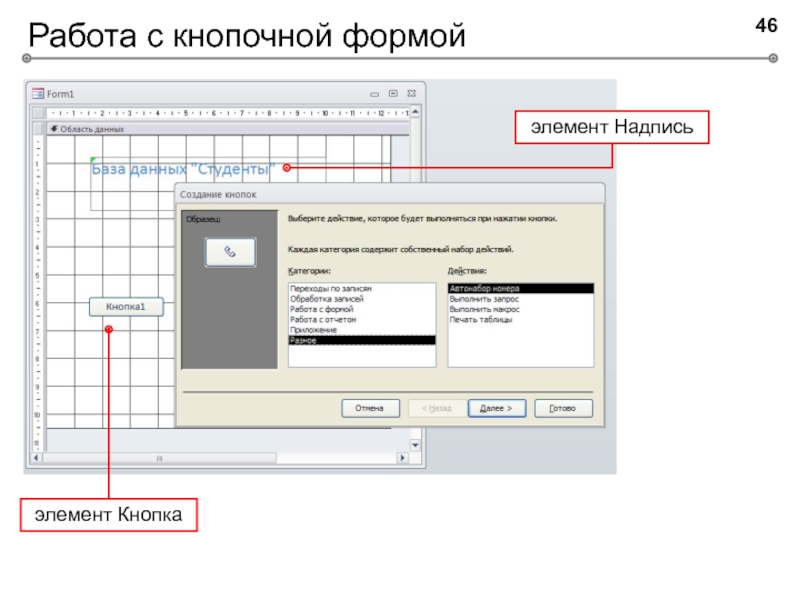
Task: Click horizontal scrollbar right arrow
Action: click(403, 458)
